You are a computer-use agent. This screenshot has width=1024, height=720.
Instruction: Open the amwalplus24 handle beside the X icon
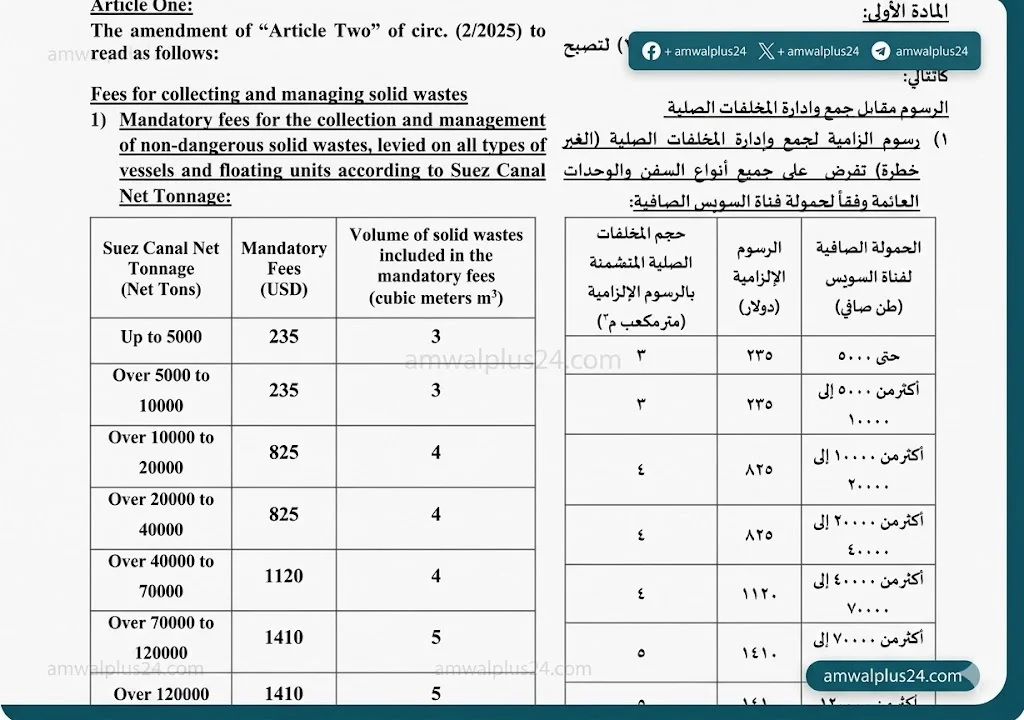pyautogui.click(x=823, y=51)
